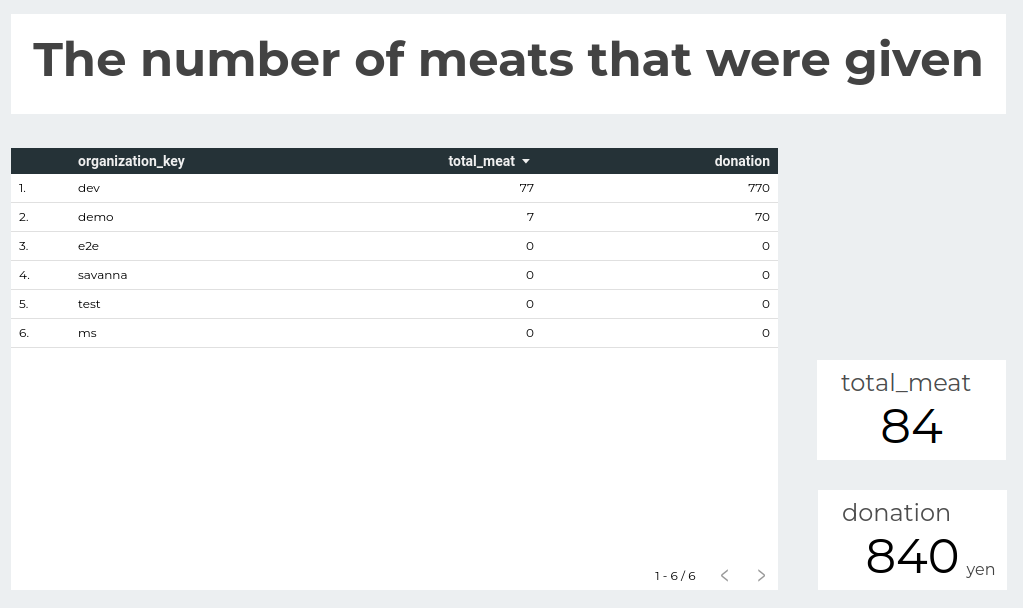Click the donation scorecard showing 840 yen
Screen dimensions: 1023x608
[x=912, y=540]
